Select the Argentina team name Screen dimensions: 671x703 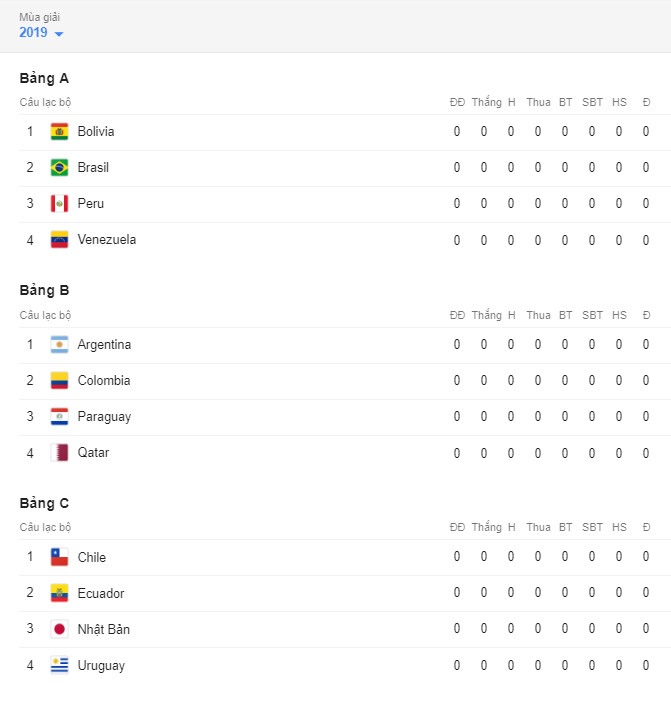click(x=104, y=345)
